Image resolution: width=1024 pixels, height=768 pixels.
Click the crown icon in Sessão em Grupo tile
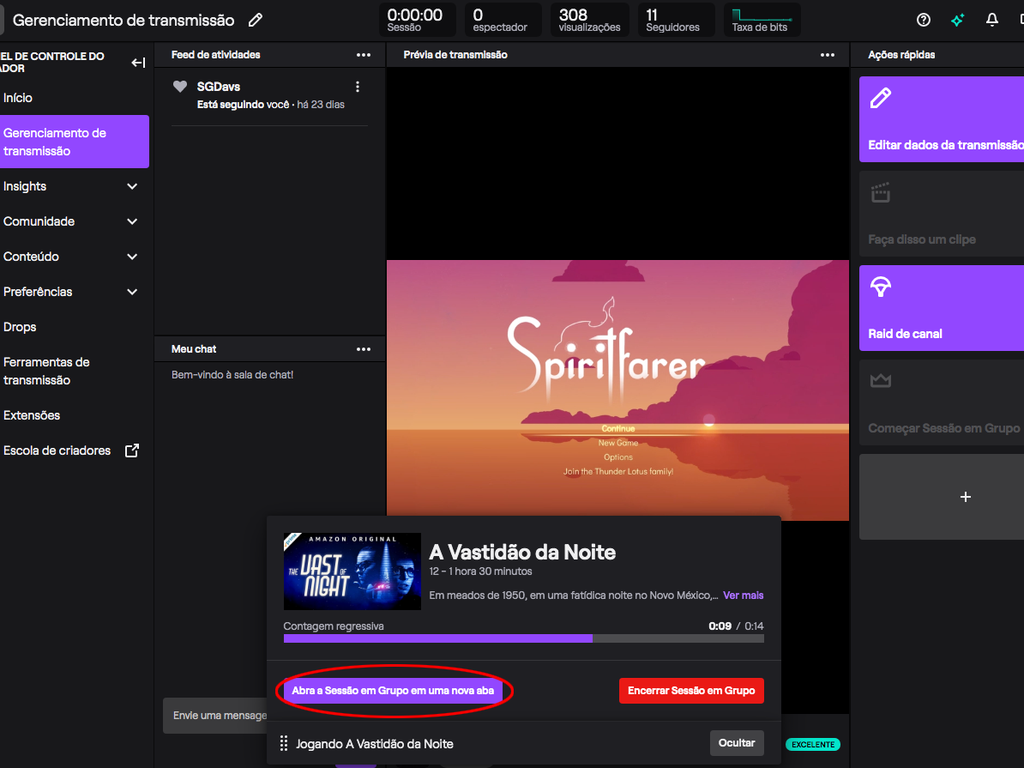880,380
